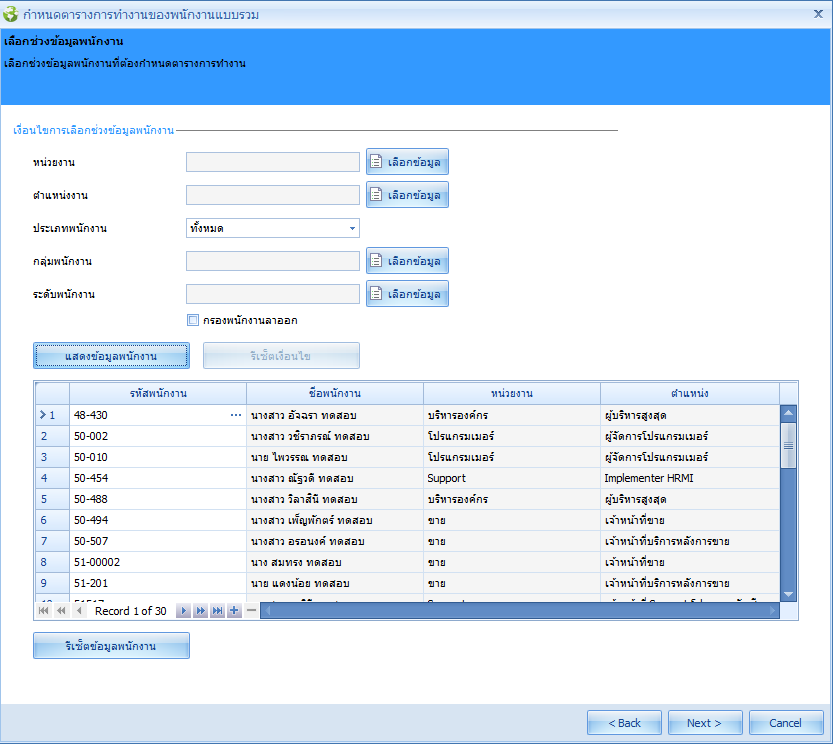The height and width of the screenshot is (745, 833).
Task: Click รีเซ็ตเงื่อนไข button
Action: coord(281,355)
